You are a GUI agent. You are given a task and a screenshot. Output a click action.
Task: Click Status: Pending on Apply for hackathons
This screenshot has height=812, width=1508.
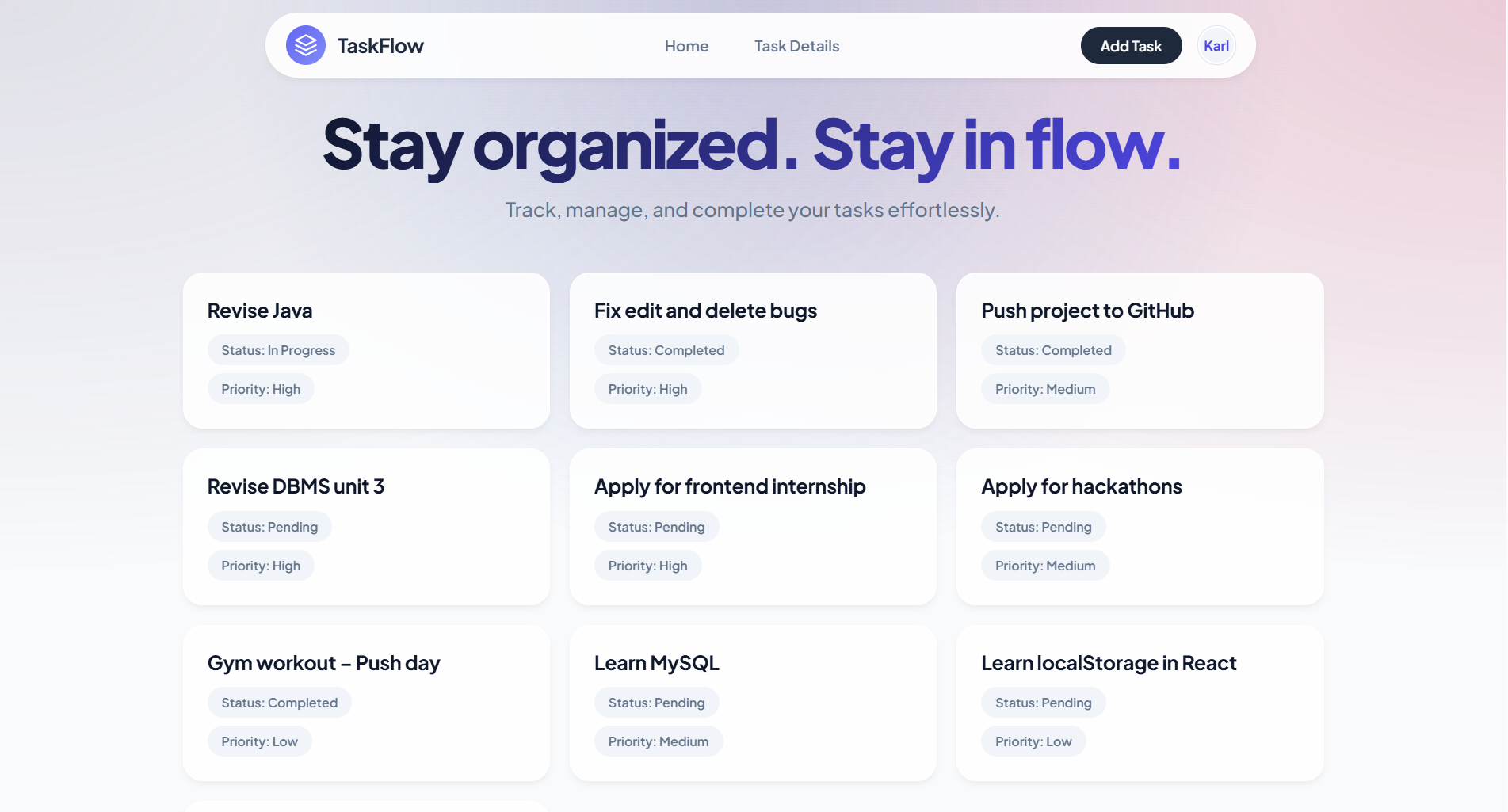pyautogui.click(x=1043, y=527)
